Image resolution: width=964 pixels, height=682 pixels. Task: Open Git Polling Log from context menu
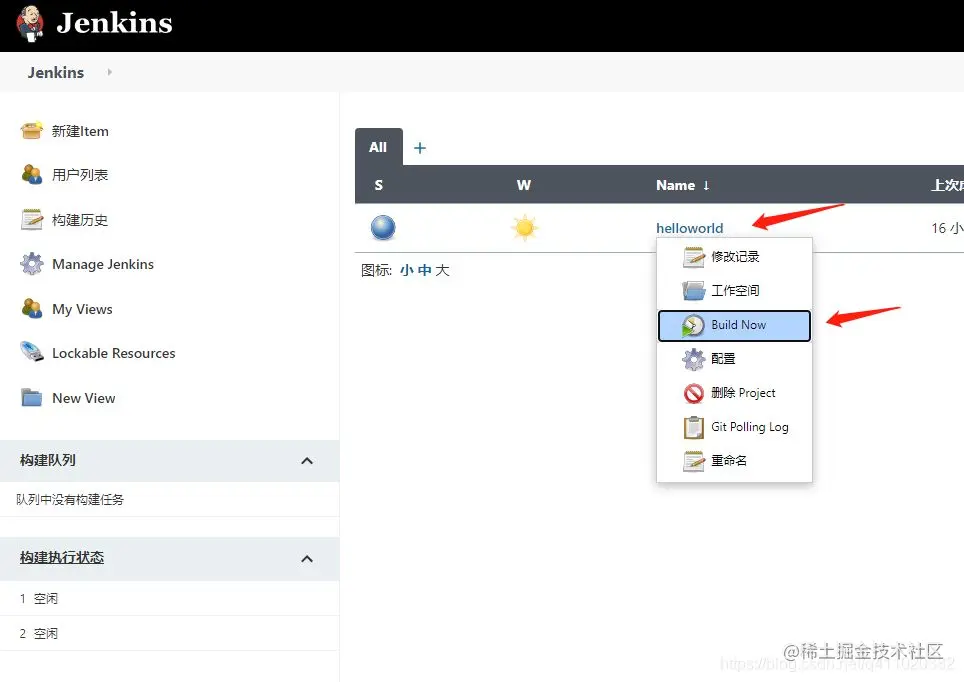(x=734, y=427)
